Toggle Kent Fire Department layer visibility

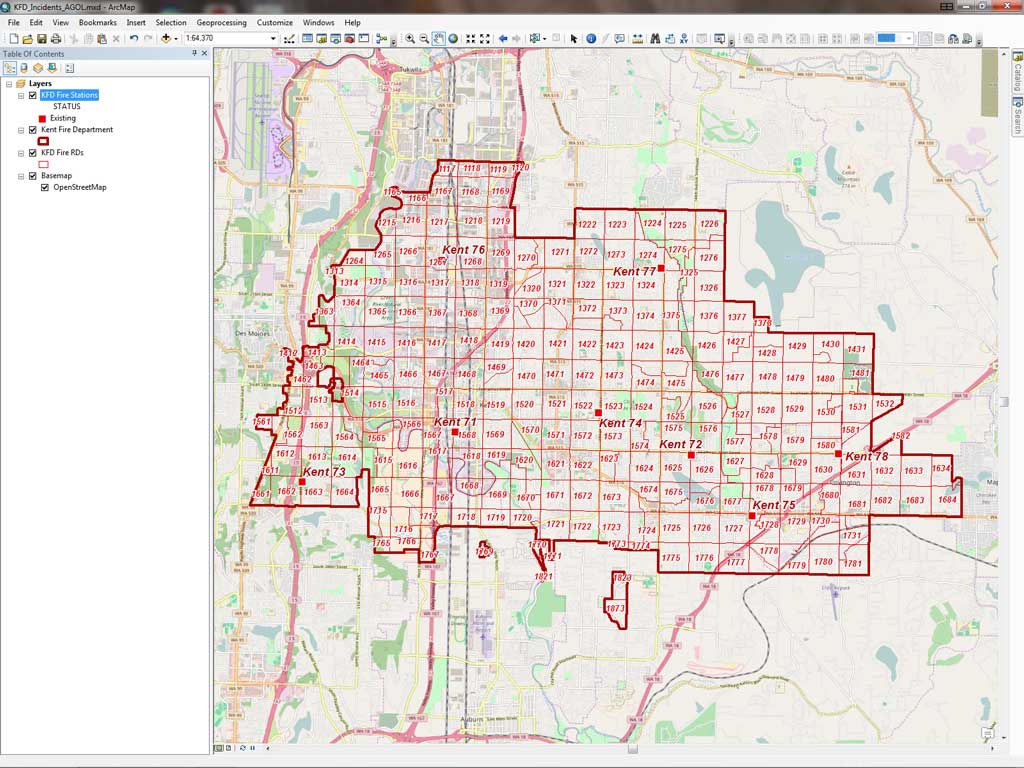click(33, 130)
